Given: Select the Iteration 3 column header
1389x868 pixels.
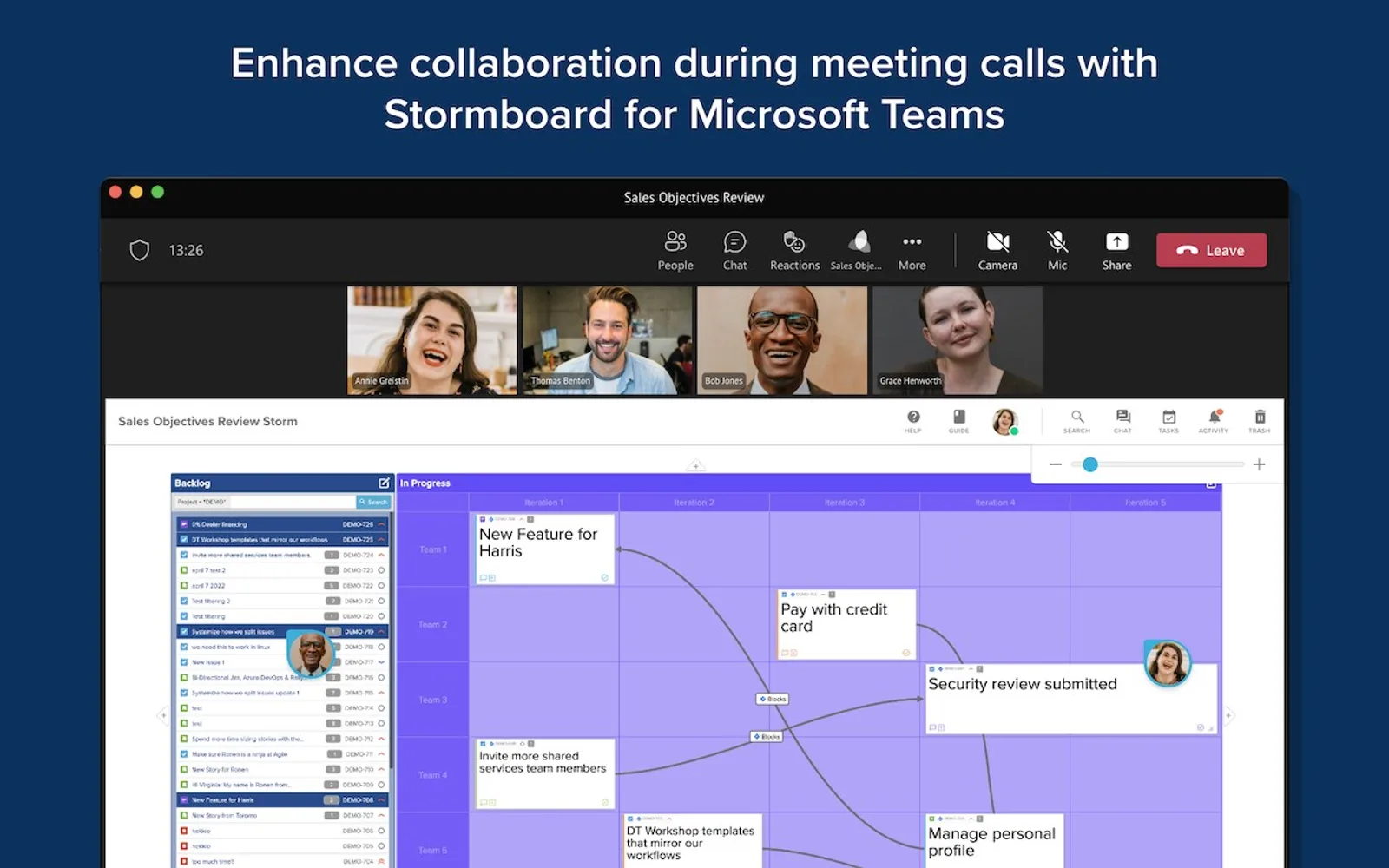Looking at the screenshot, I should (845, 503).
